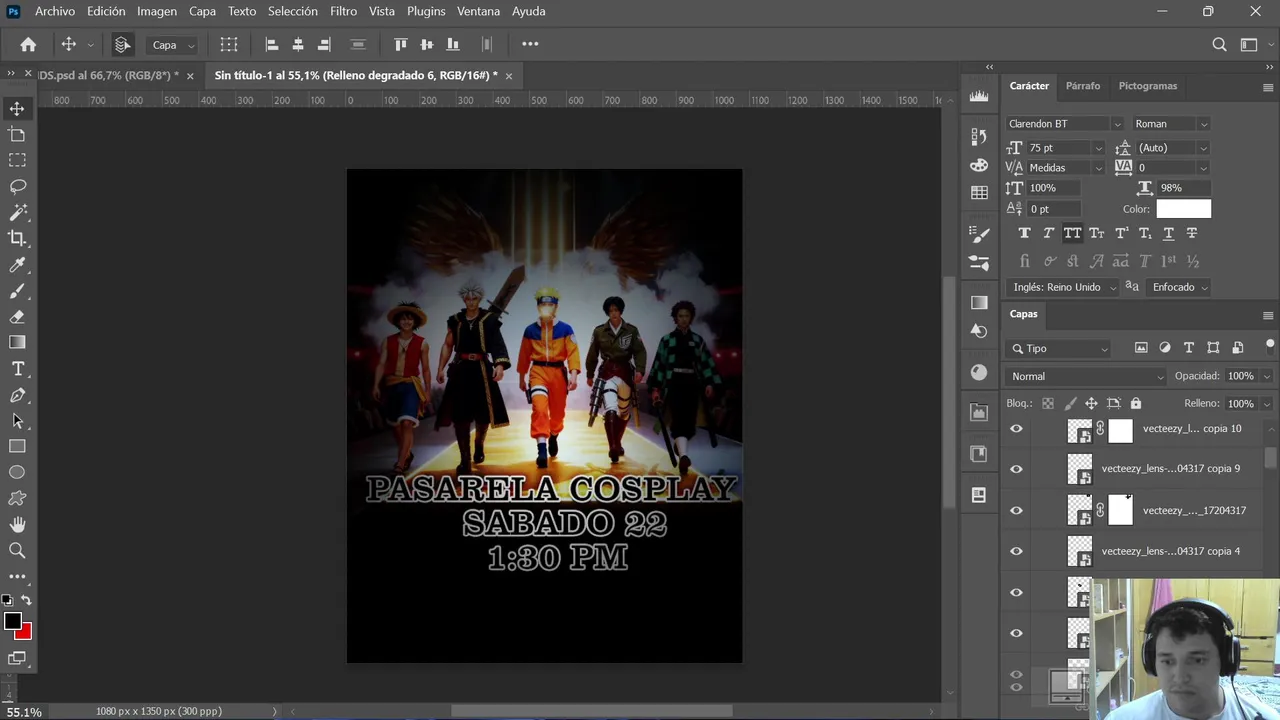Align left edges in options bar

coord(271,44)
